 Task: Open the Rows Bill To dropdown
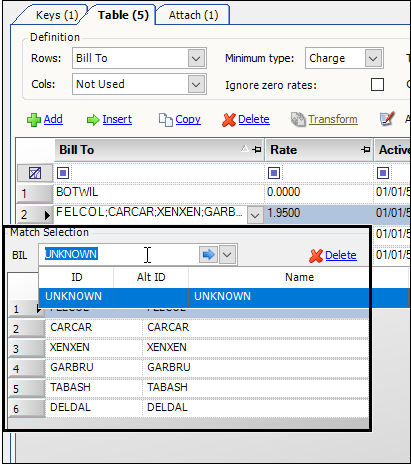tap(196, 59)
